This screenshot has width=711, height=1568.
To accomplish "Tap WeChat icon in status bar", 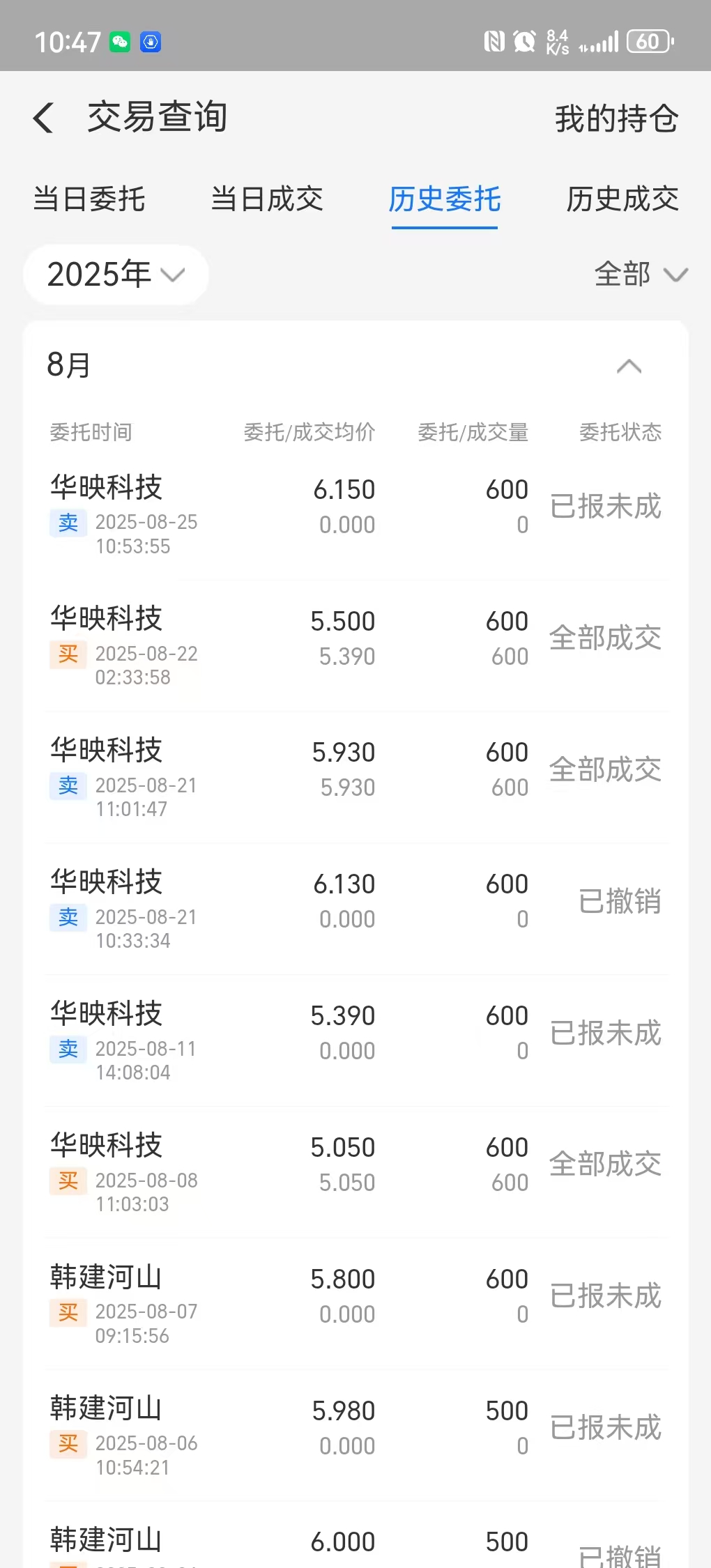I will [120, 42].
